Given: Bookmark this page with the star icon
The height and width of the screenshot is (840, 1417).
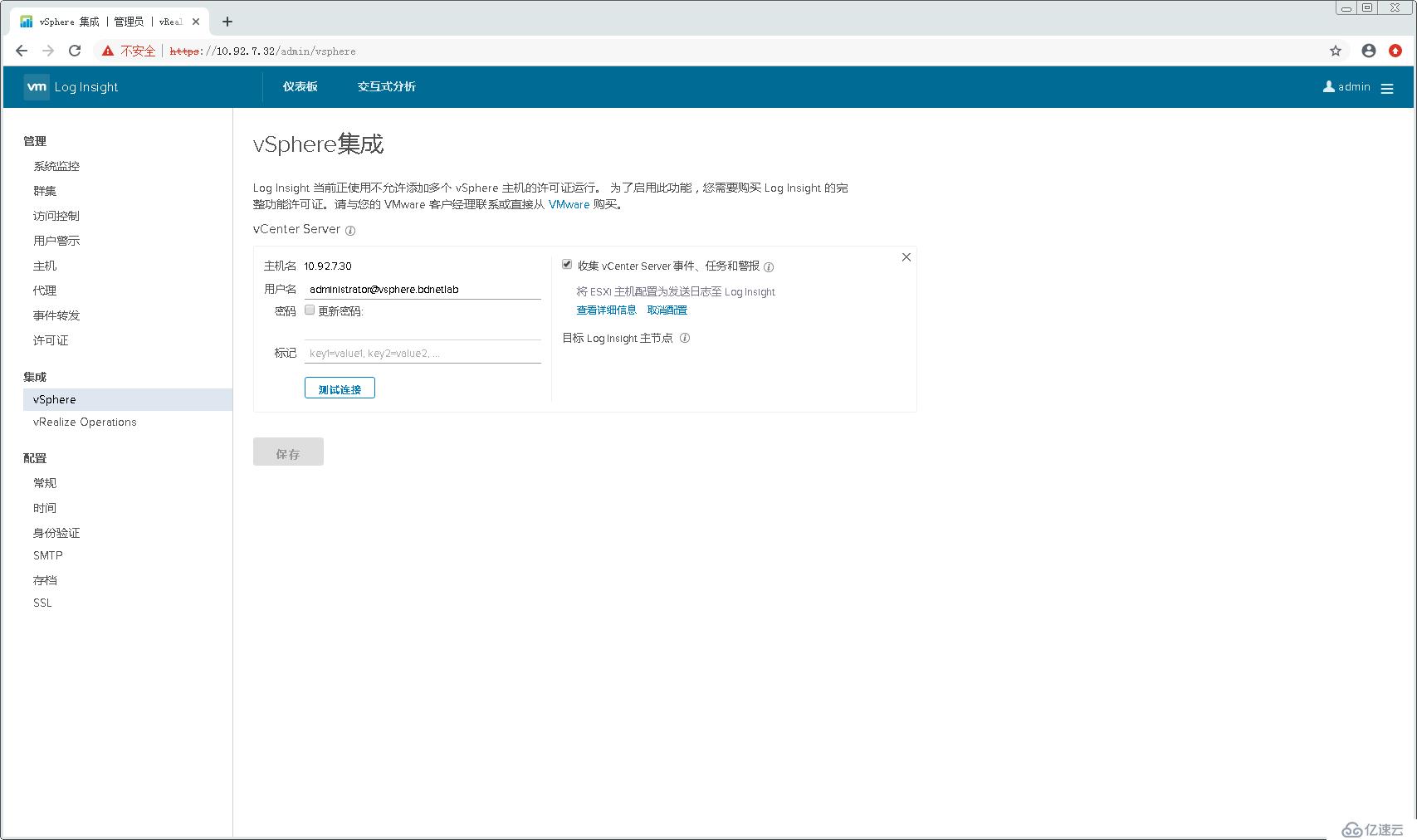Looking at the screenshot, I should (1336, 51).
